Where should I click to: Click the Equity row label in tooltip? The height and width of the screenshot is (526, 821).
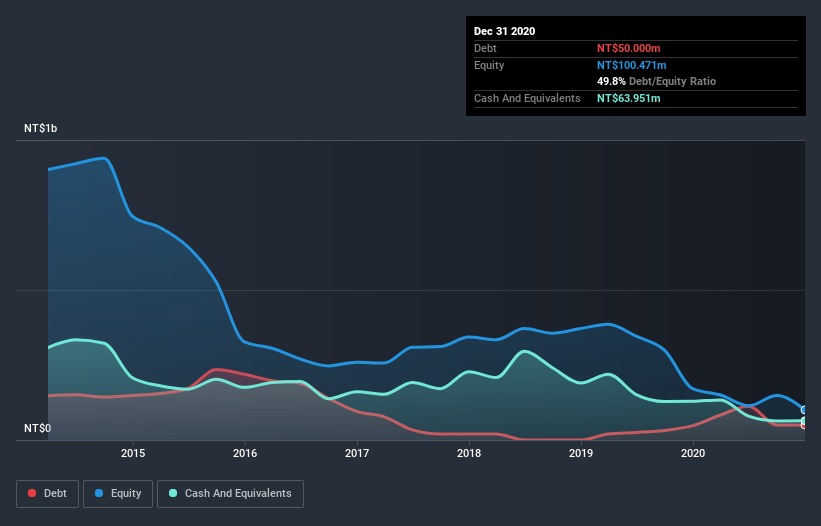point(489,65)
